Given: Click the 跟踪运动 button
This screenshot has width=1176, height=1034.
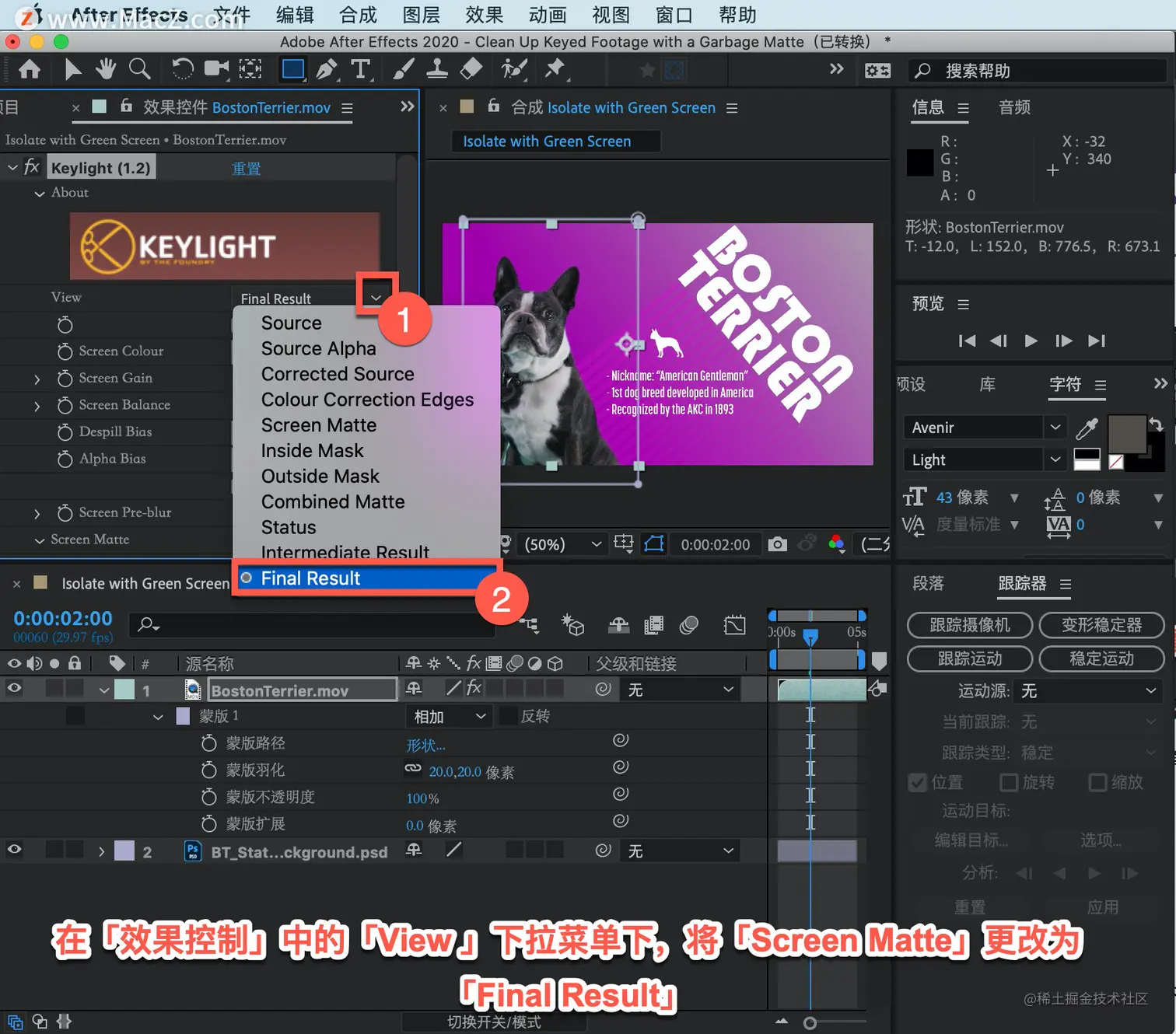Looking at the screenshot, I should (x=970, y=658).
